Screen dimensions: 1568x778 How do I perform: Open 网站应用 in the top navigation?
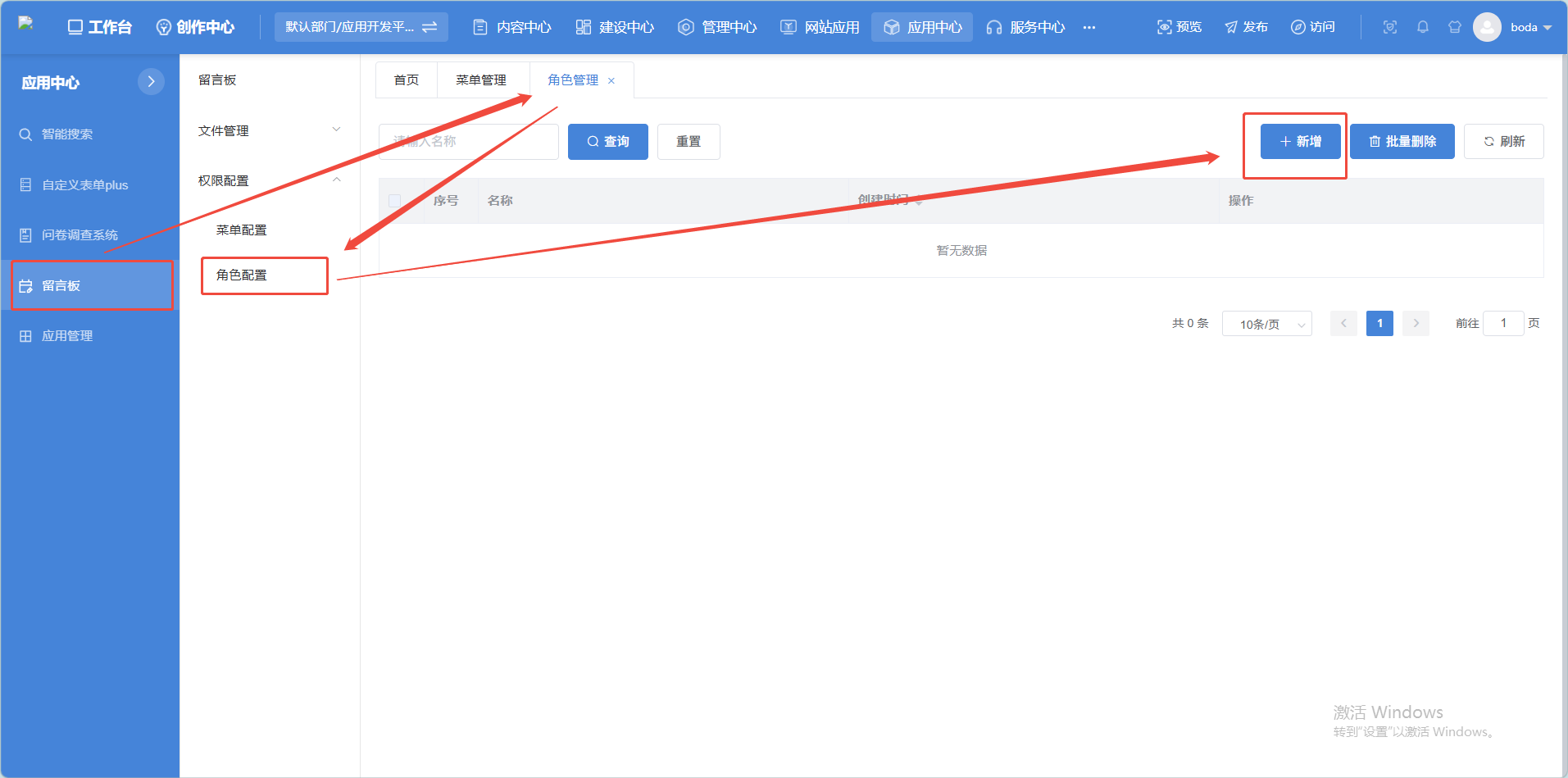tap(820, 27)
